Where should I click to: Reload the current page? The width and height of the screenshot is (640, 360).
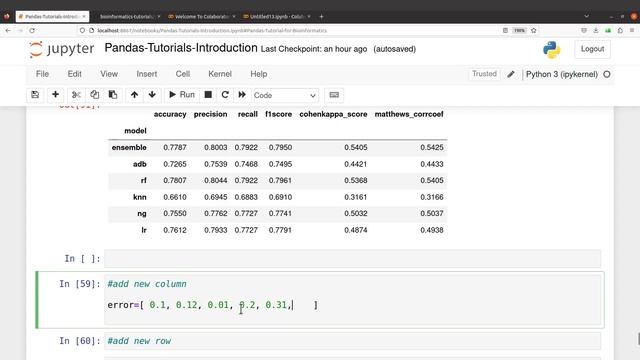pos(32,31)
